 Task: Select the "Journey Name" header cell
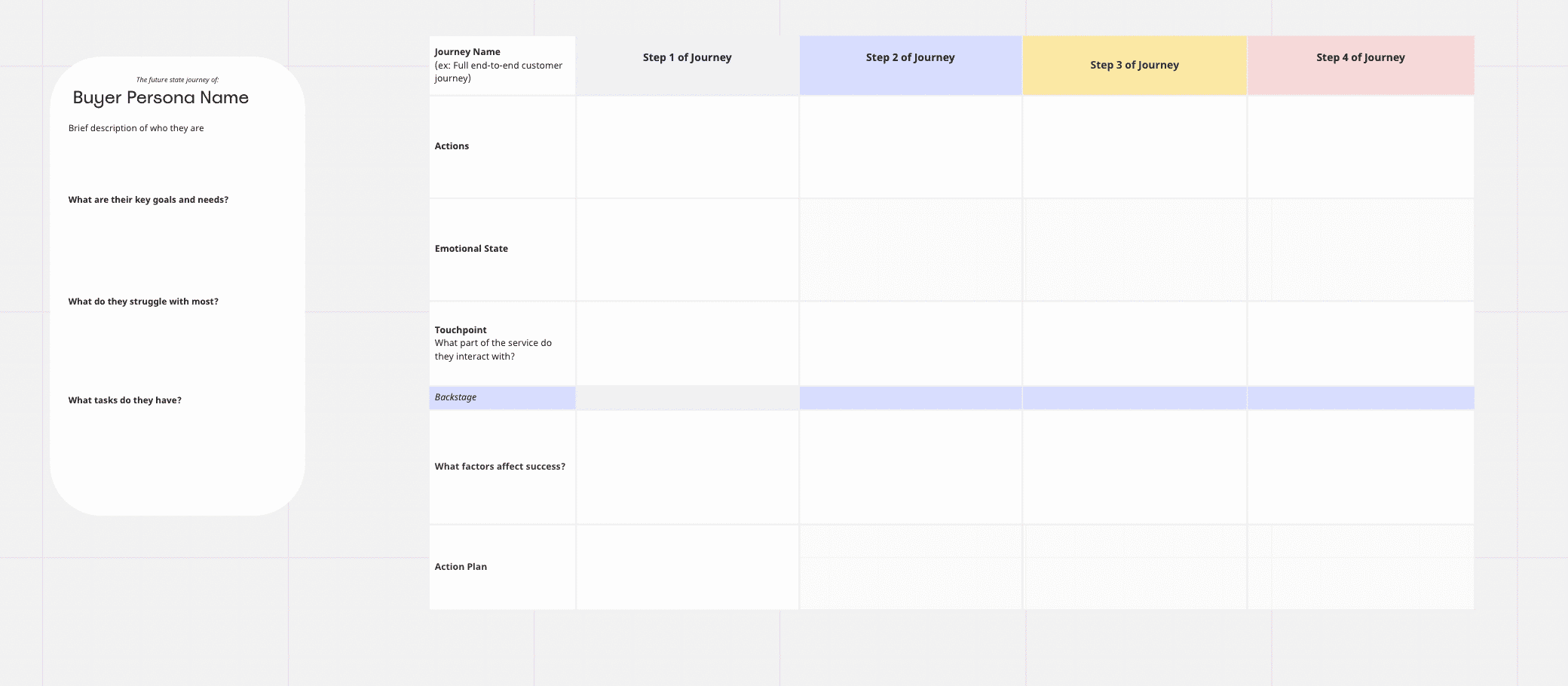coord(502,66)
